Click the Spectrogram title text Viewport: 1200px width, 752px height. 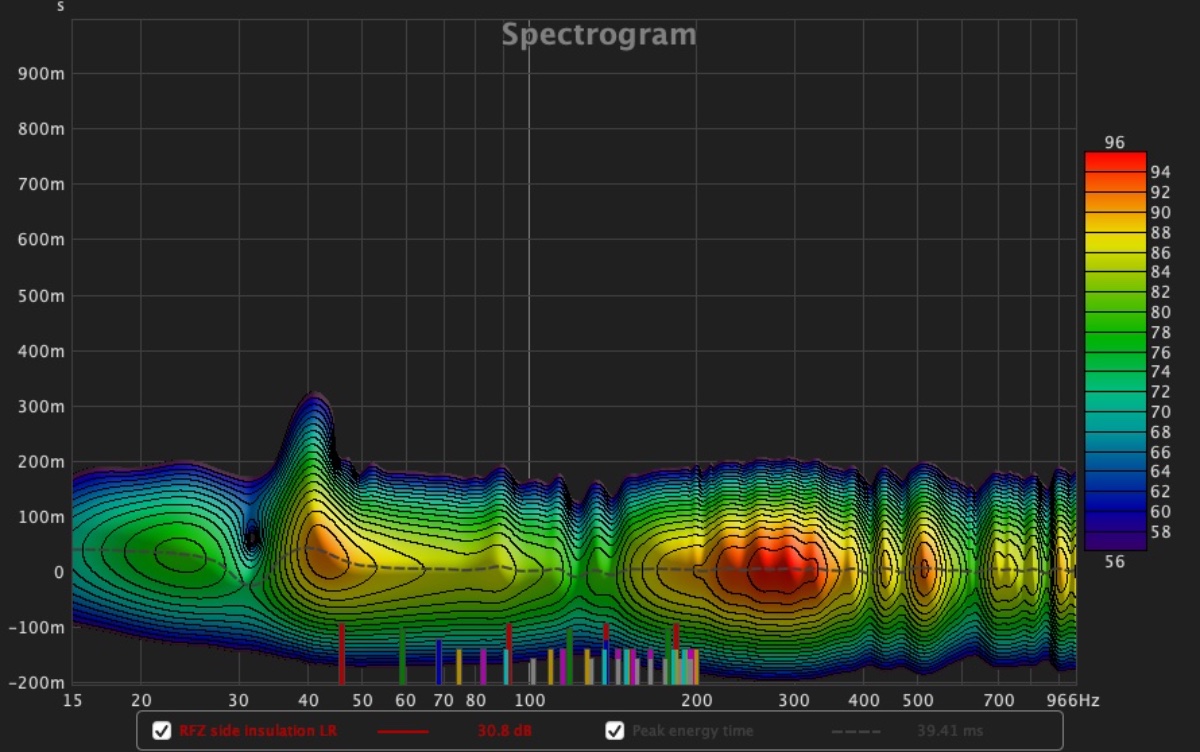[598, 35]
